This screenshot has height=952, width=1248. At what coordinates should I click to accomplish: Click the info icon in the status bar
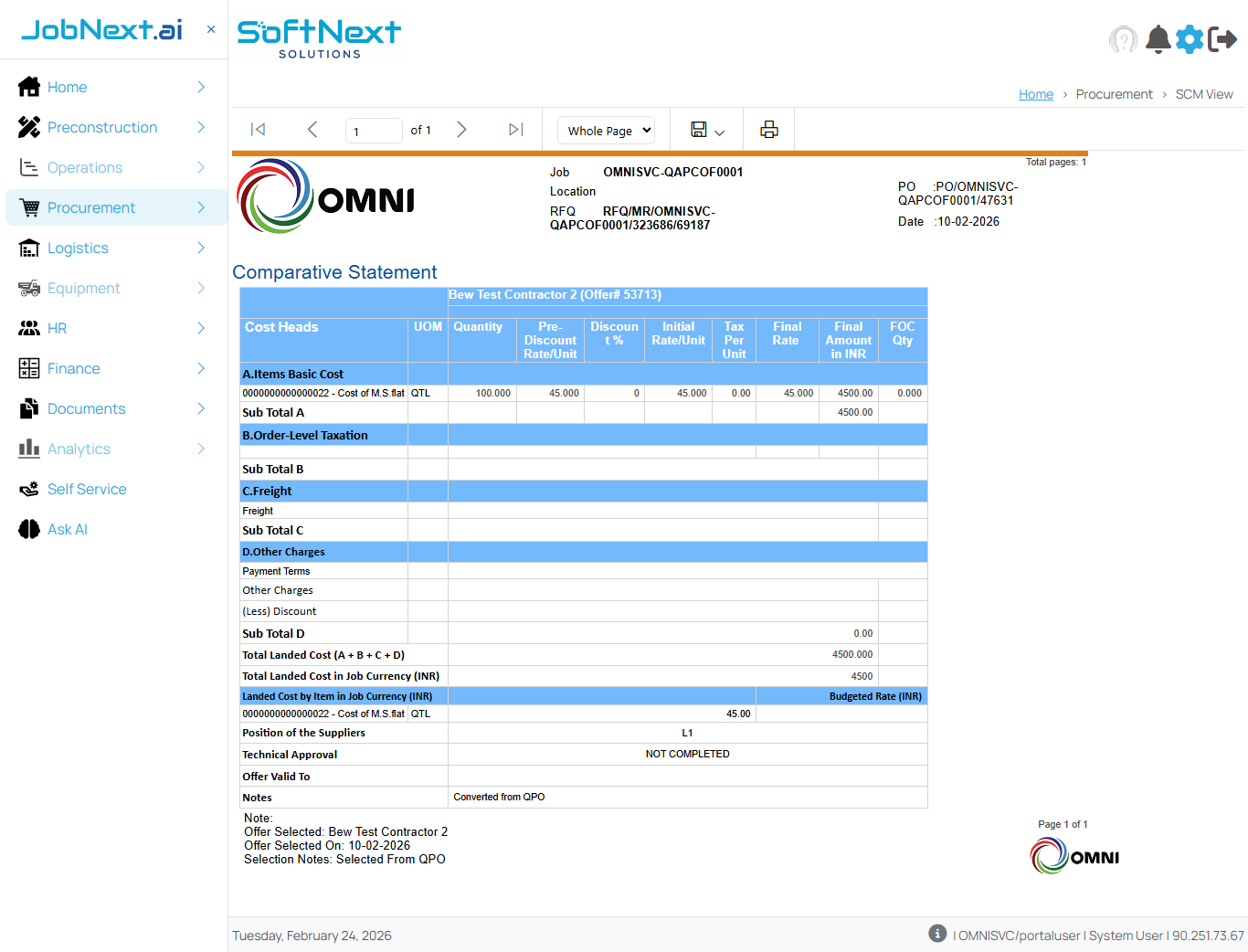[x=936, y=934]
